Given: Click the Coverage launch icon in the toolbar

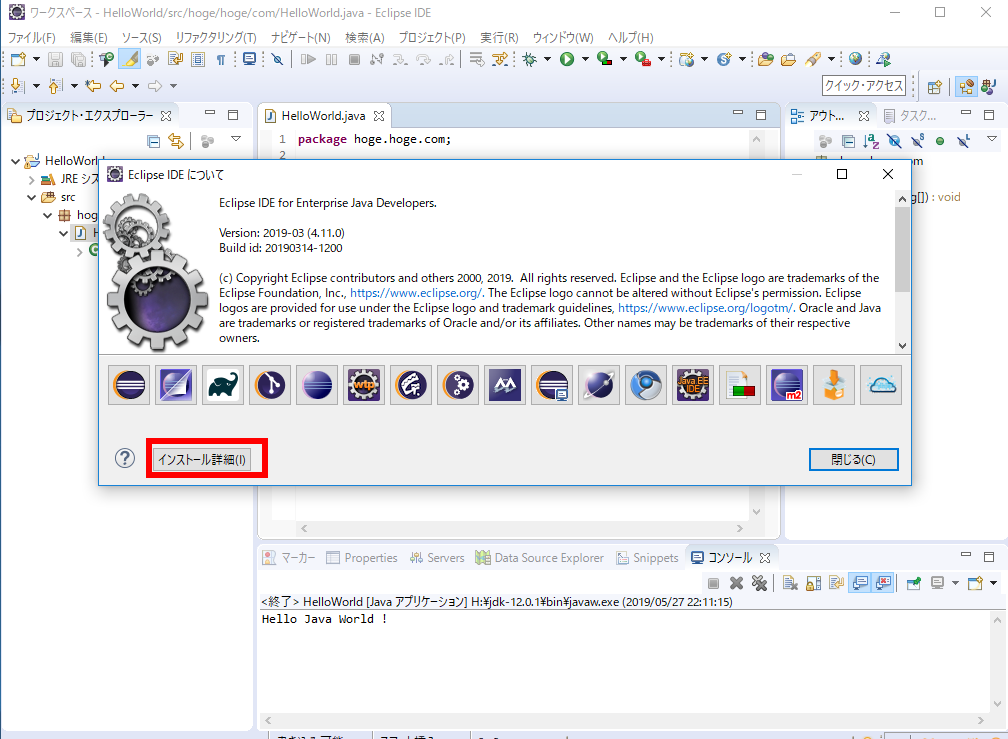Looking at the screenshot, I should tap(604, 60).
